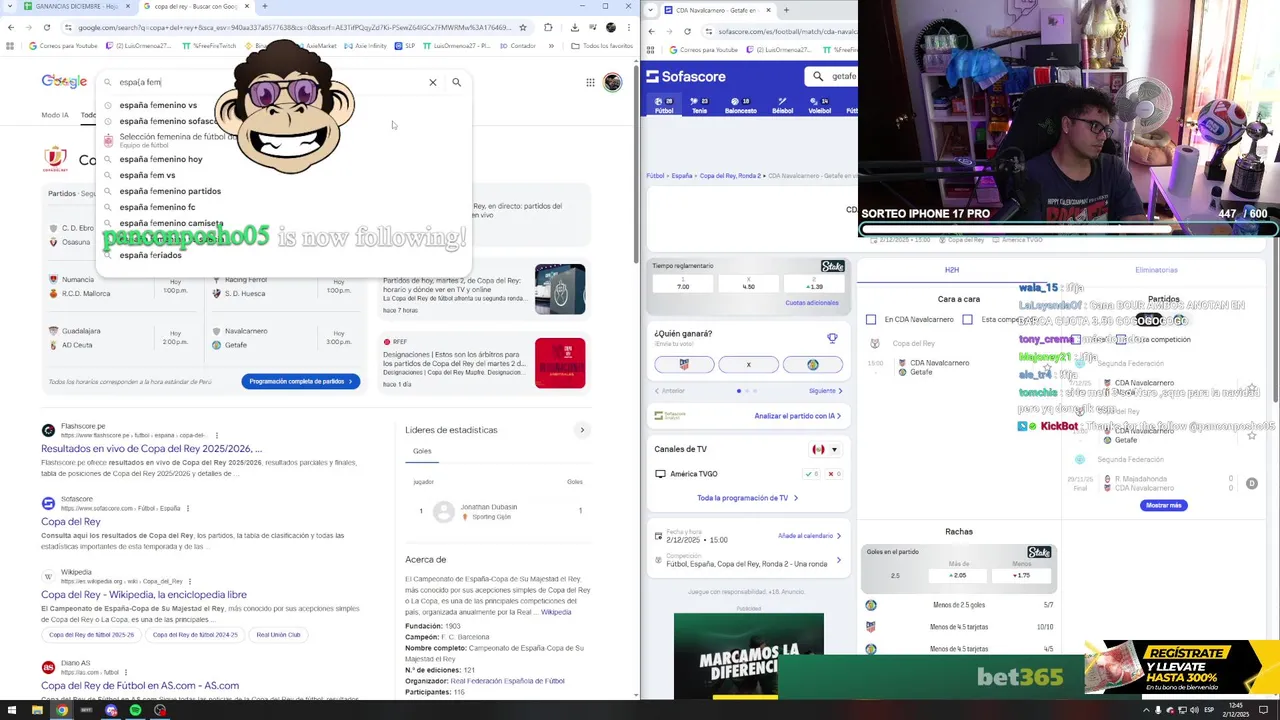Image resolution: width=1280 pixels, height=720 pixels.
Task: Open 'Copa del Rey de fútbol 2025-26' sublink
Action: [x=91, y=634]
